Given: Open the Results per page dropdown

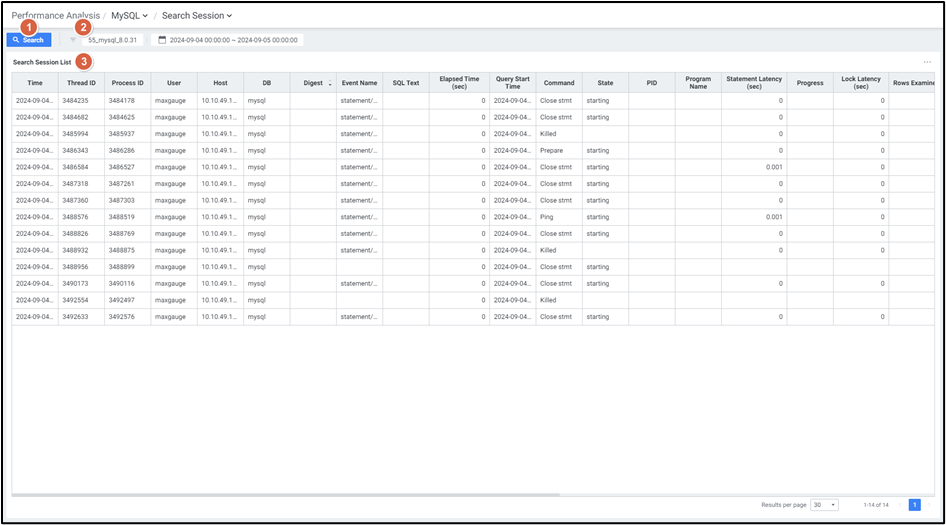Looking at the screenshot, I should tap(825, 505).
